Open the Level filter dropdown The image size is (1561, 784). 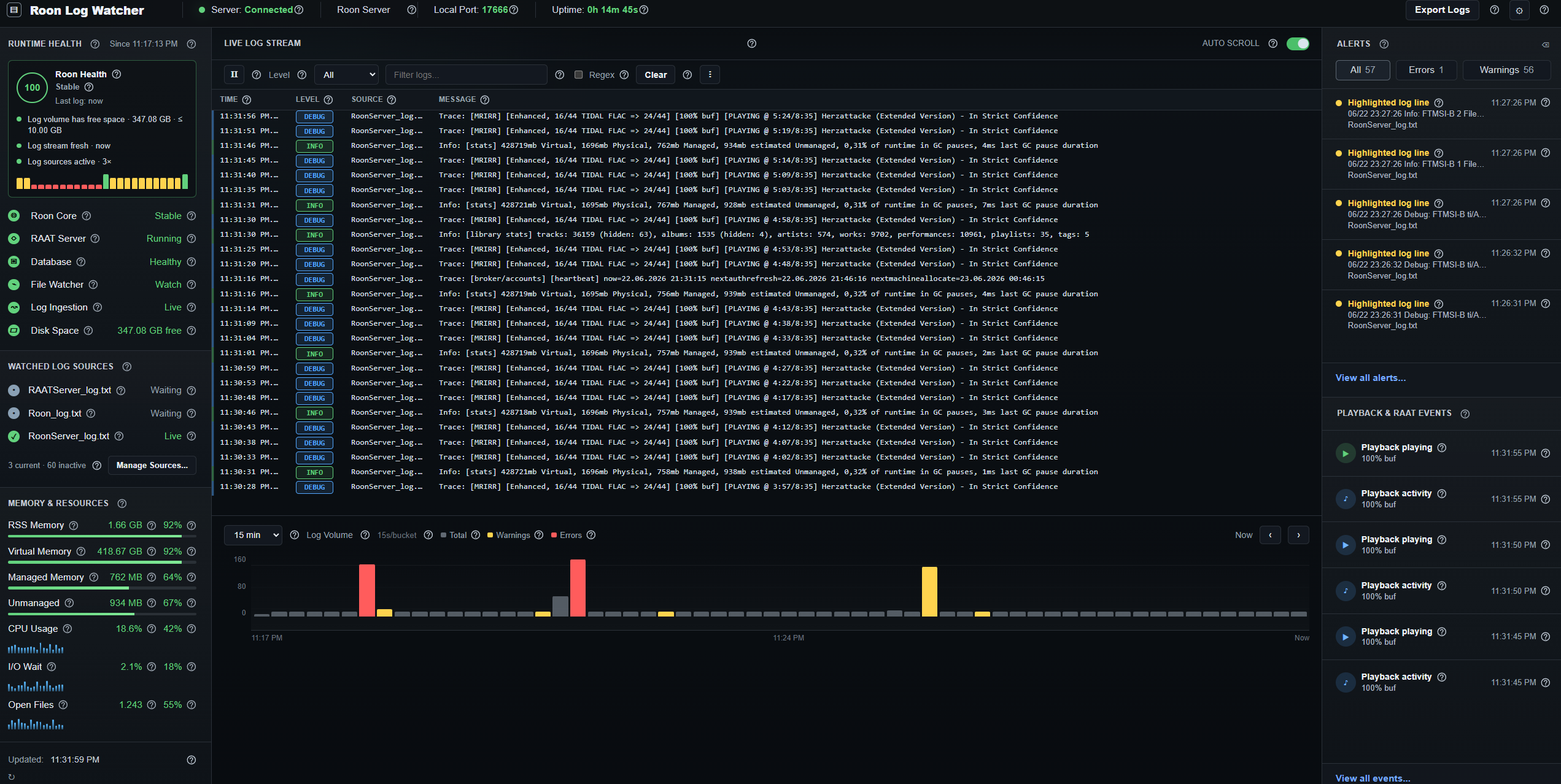346,75
